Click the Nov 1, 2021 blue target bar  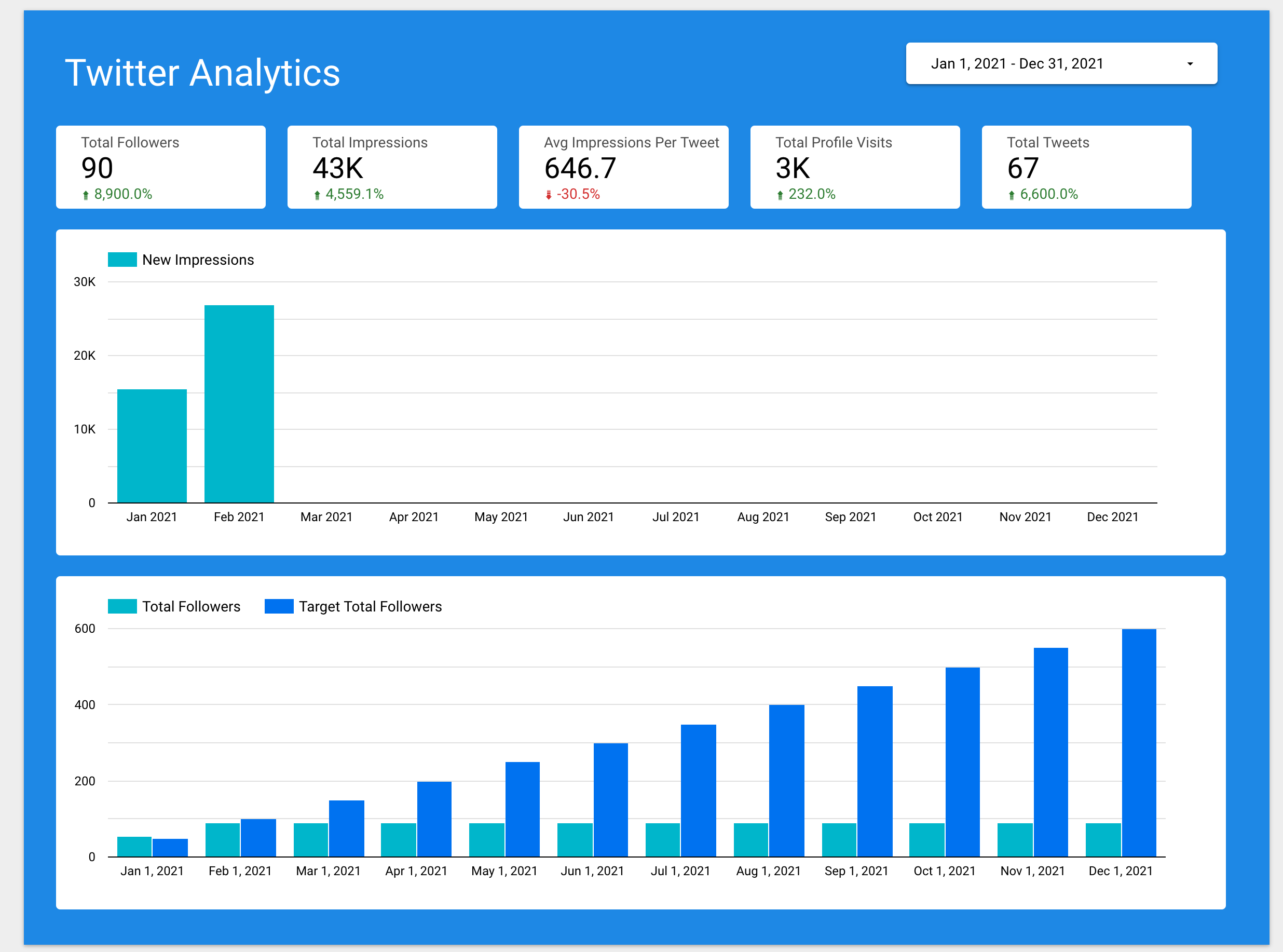click(x=1051, y=752)
